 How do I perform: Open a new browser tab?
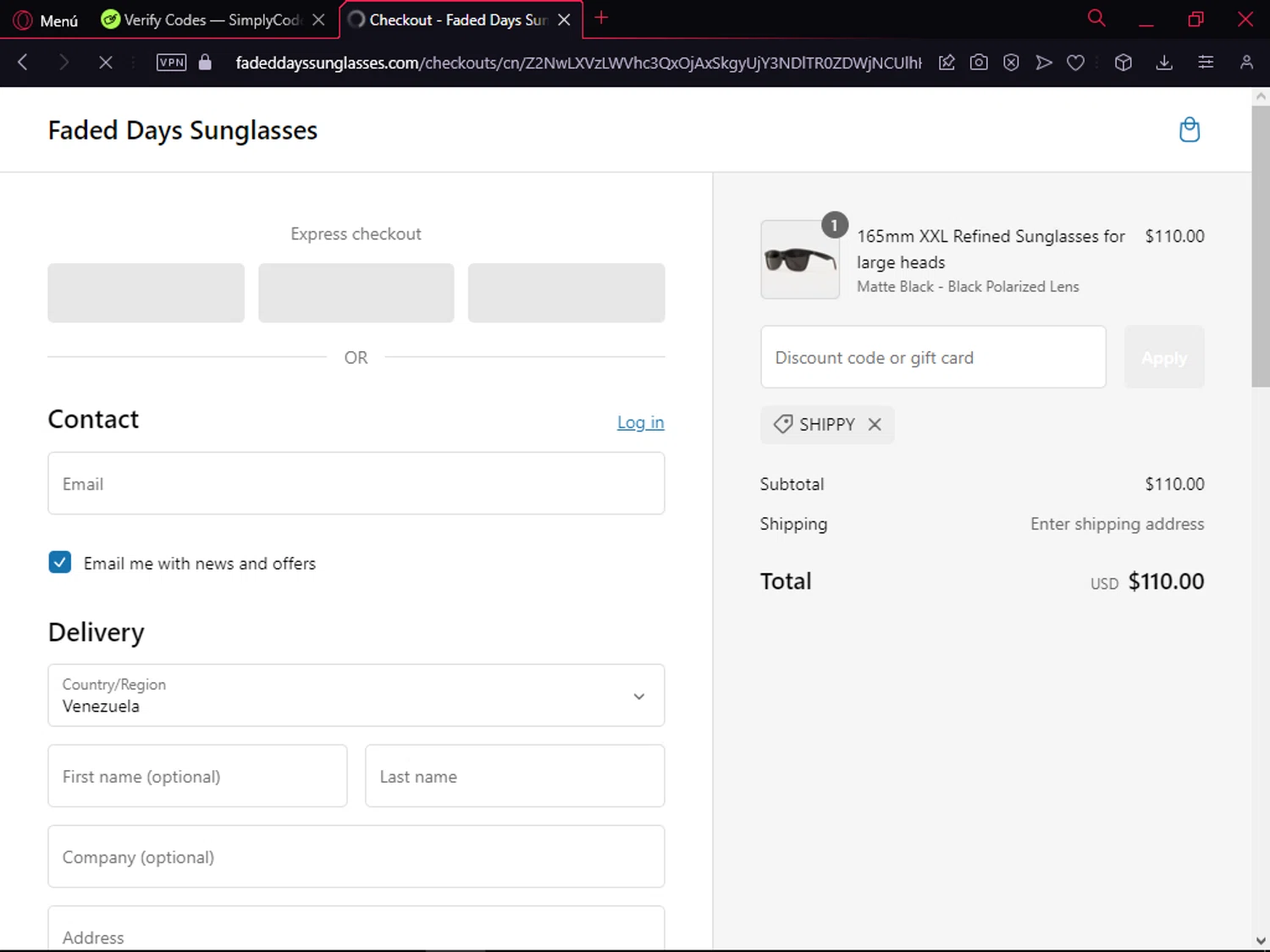point(601,18)
